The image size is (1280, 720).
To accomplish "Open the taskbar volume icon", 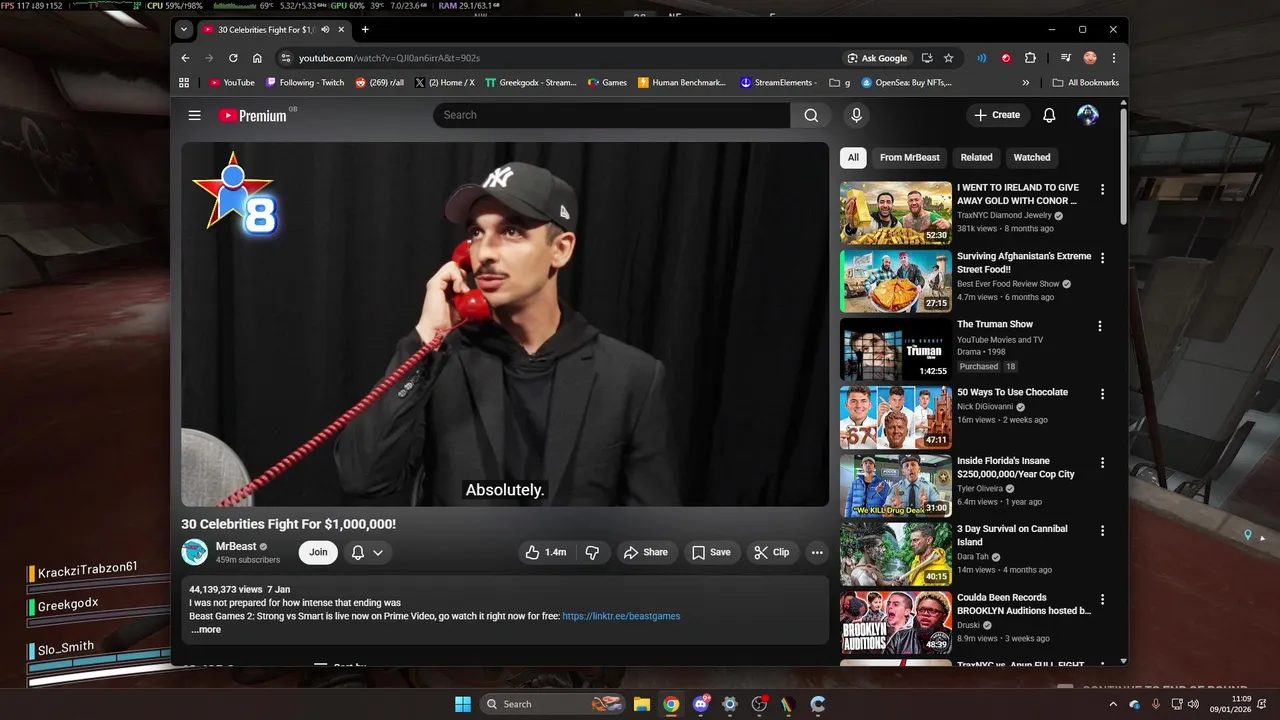I will coord(1193,704).
